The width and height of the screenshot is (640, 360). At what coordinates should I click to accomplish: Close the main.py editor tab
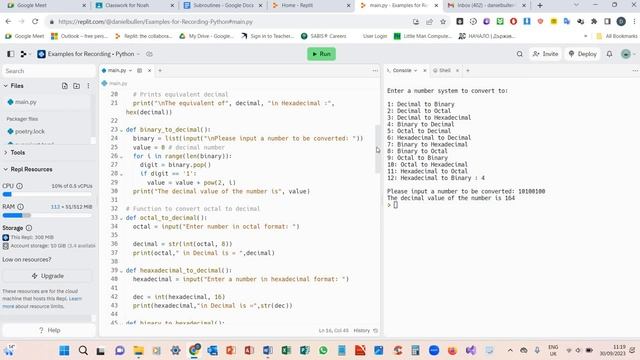tap(149, 71)
